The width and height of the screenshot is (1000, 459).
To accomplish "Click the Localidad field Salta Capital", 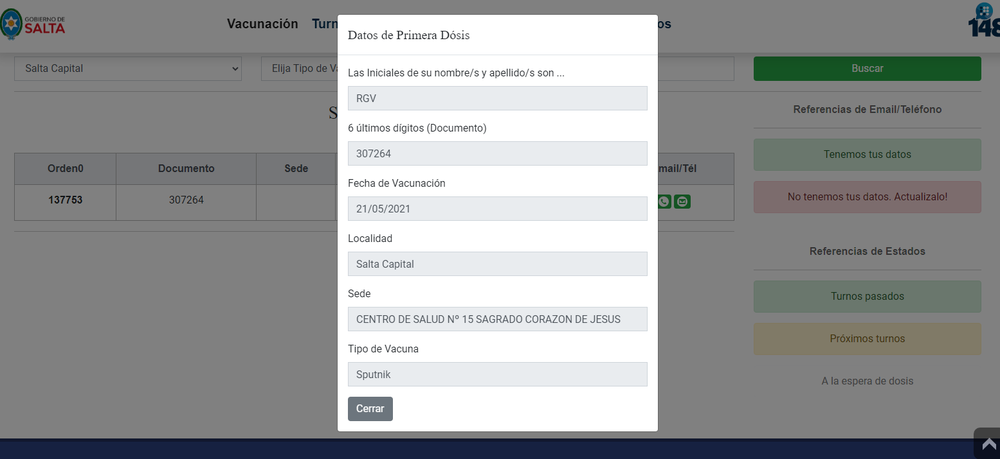I will click(497, 264).
